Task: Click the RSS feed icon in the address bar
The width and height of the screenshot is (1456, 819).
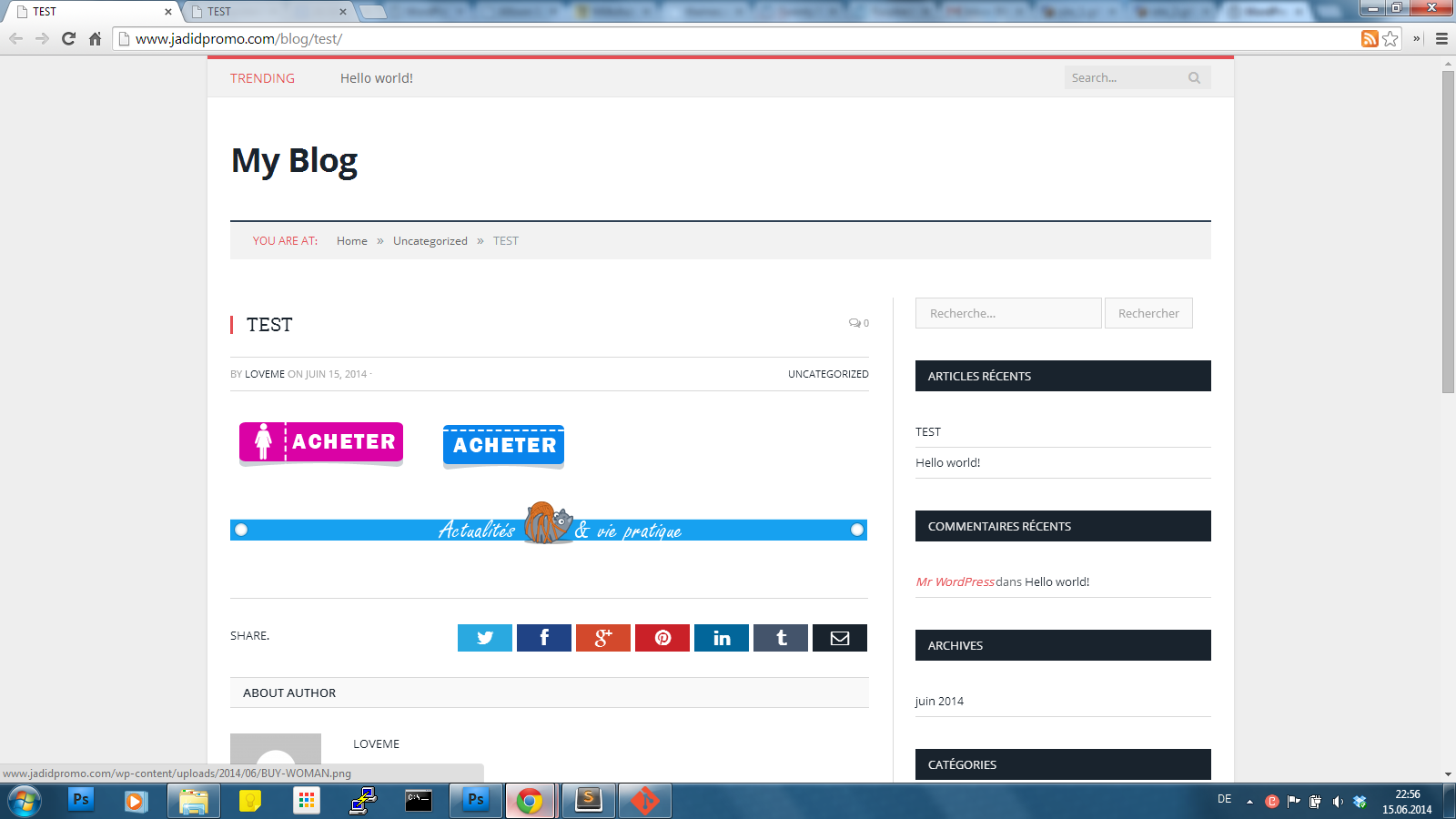Action: click(x=1369, y=38)
